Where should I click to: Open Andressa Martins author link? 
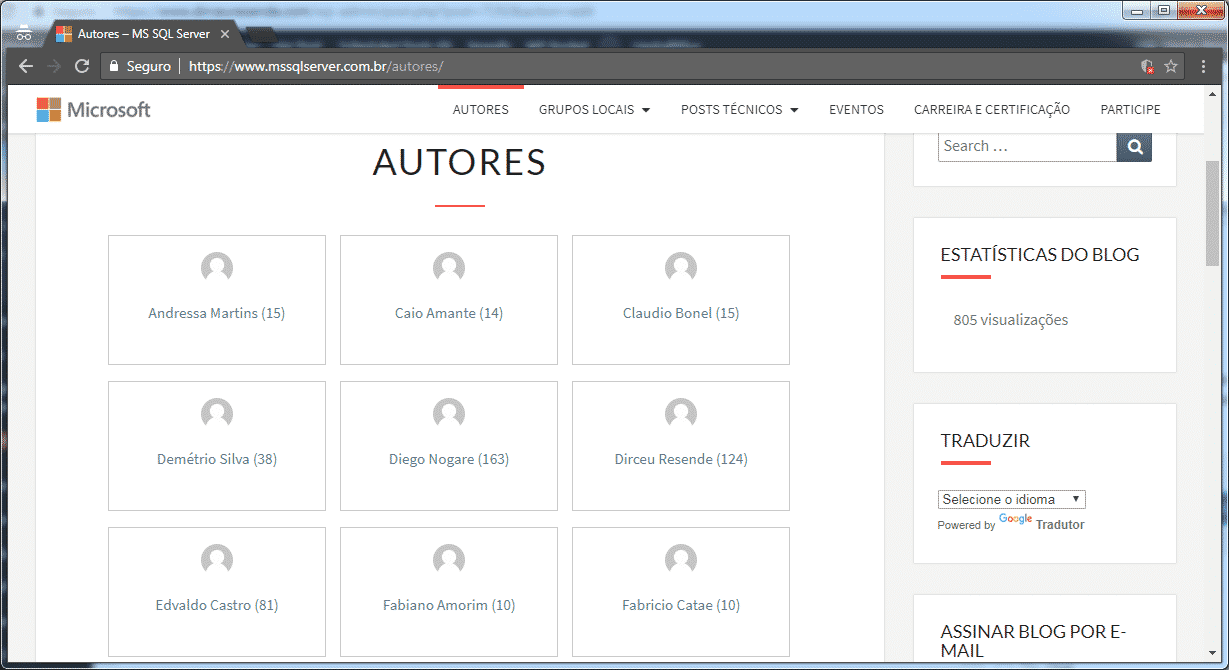click(216, 313)
